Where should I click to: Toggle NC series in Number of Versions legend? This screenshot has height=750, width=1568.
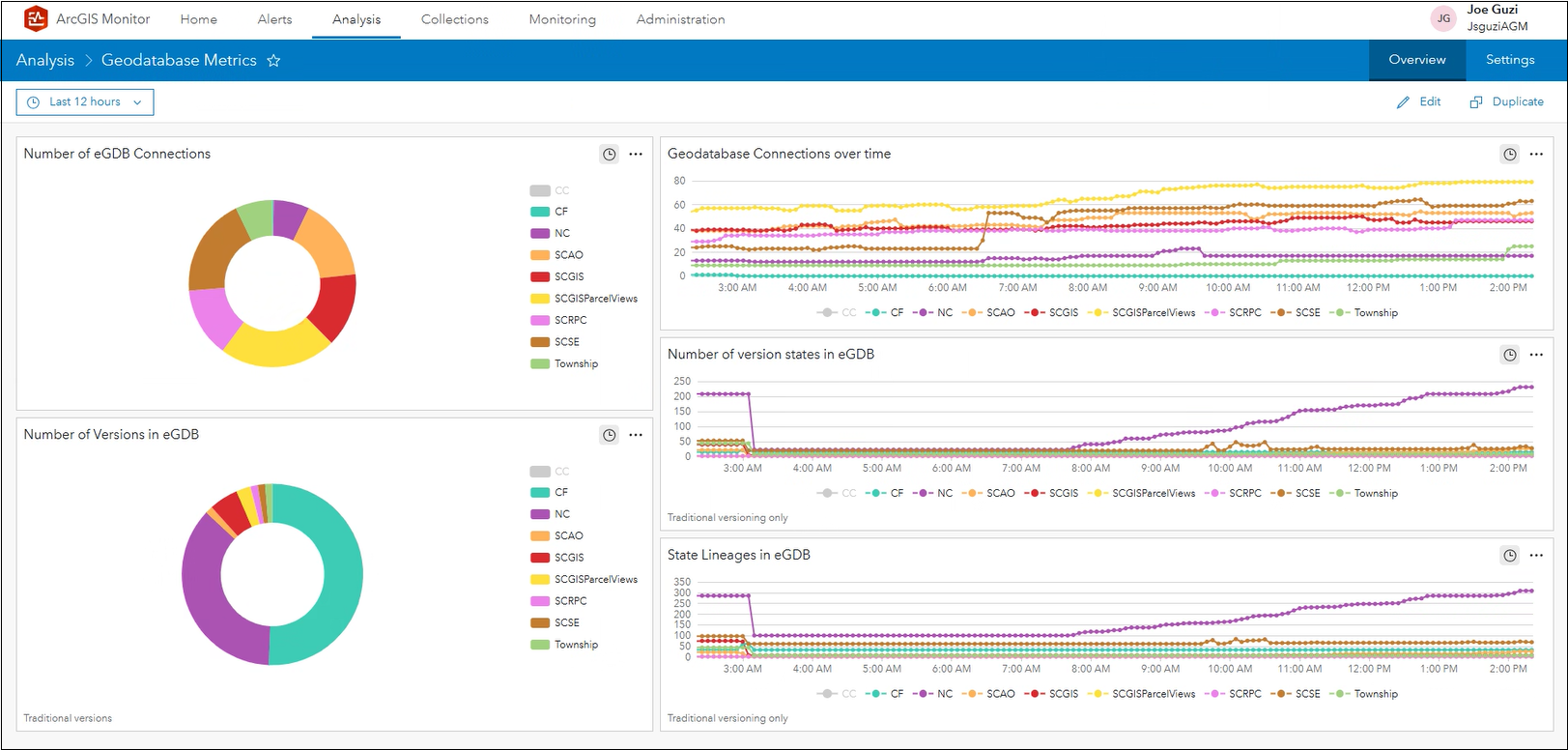551,514
